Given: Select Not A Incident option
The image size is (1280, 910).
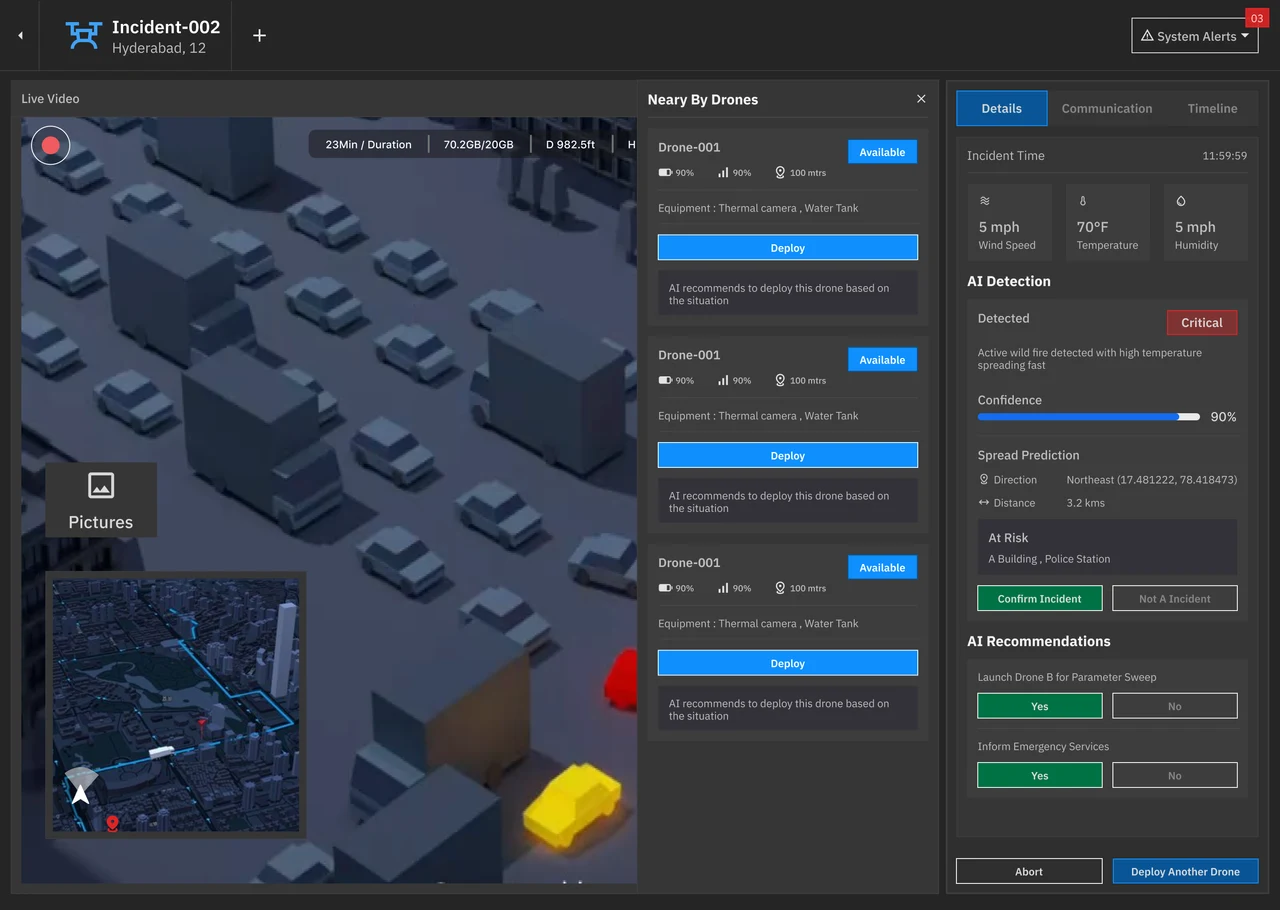Looking at the screenshot, I should coord(1175,598).
